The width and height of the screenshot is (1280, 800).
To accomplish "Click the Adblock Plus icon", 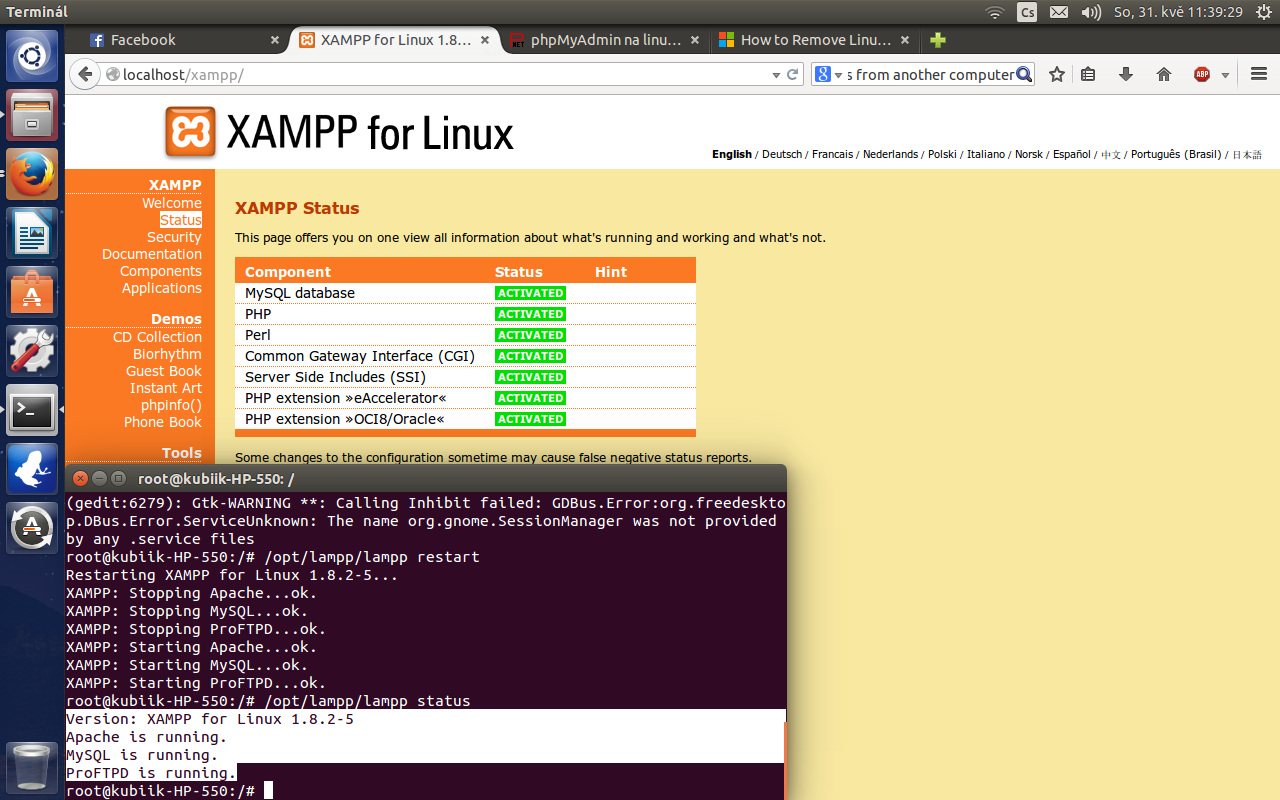I will [x=1202, y=75].
